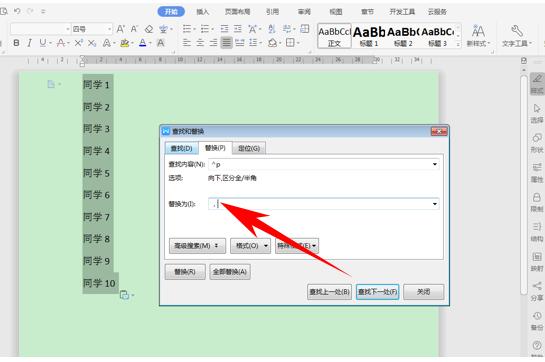Apply the 标题 2 style
This screenshot has width=545, height=362.
[x=403, y=36]
